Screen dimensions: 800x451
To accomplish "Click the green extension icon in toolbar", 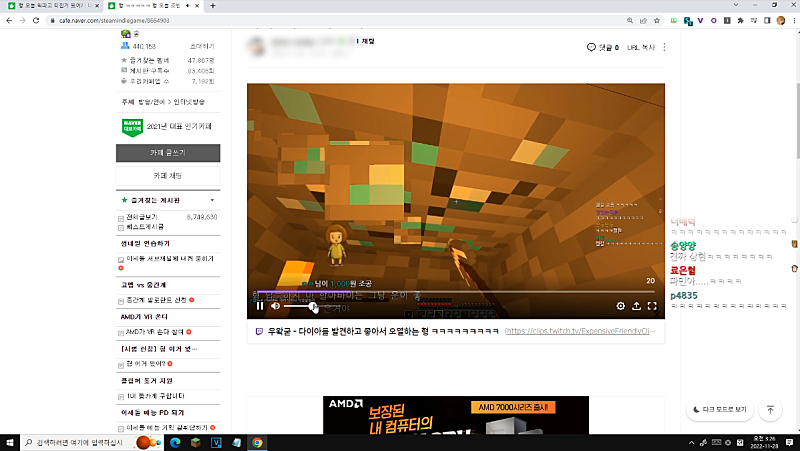I will (x=673, y=20).
